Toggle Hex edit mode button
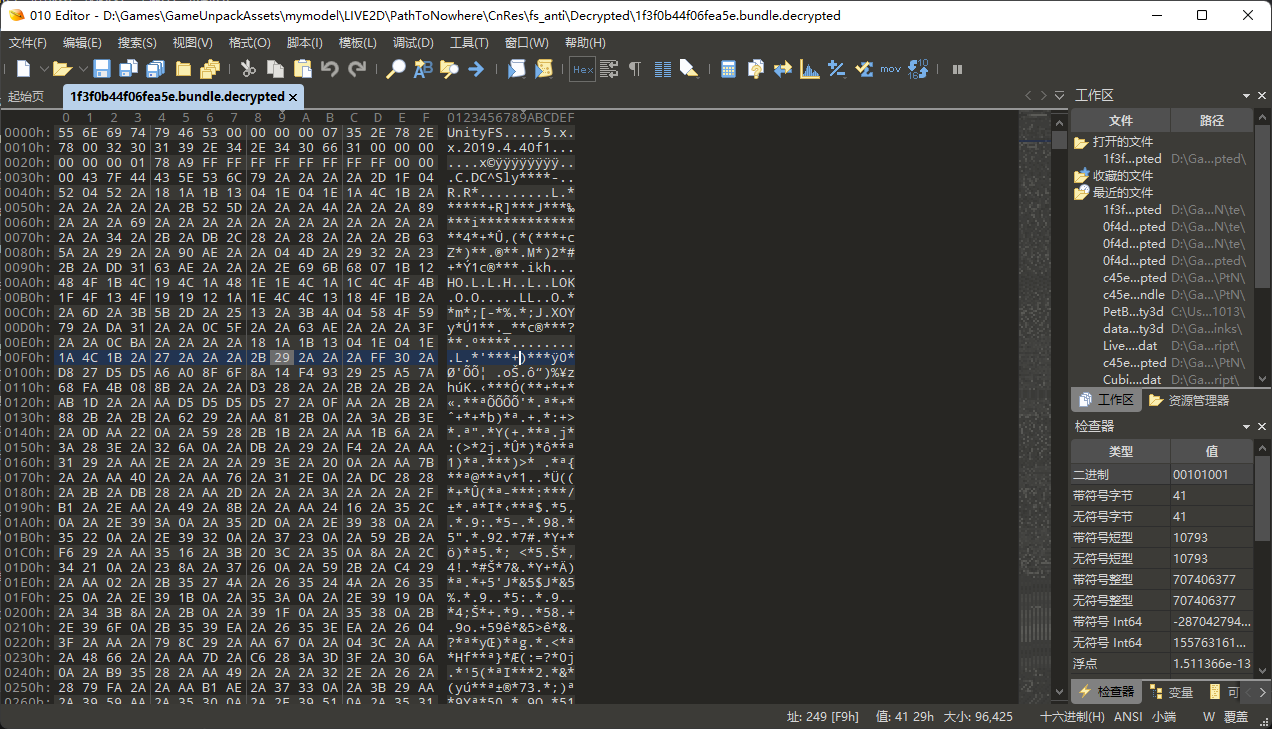Screen dimensions: 1272x729 pos(582,69)
